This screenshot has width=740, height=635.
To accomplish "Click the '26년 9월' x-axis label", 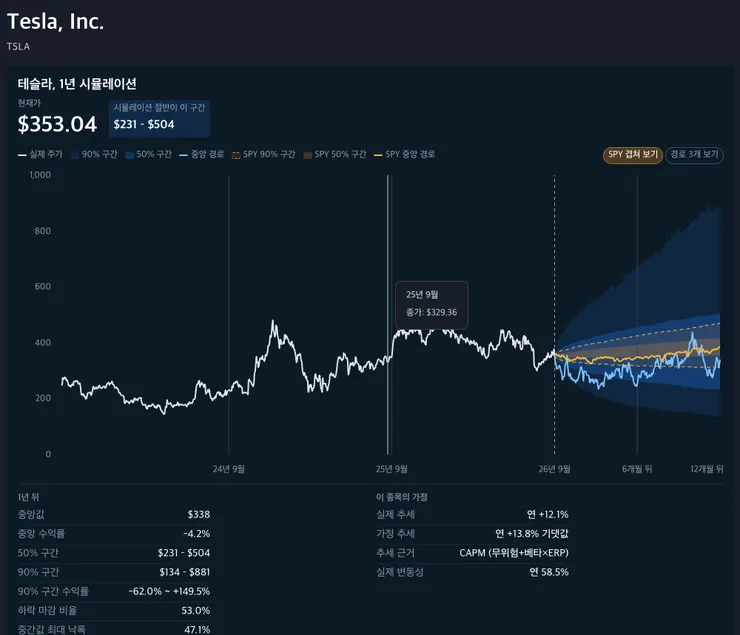I will [x=555, y=469].
